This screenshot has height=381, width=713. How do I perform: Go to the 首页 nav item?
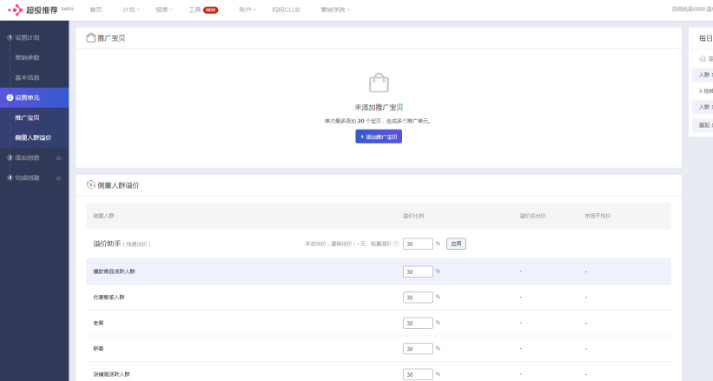[x=96, y=10]
